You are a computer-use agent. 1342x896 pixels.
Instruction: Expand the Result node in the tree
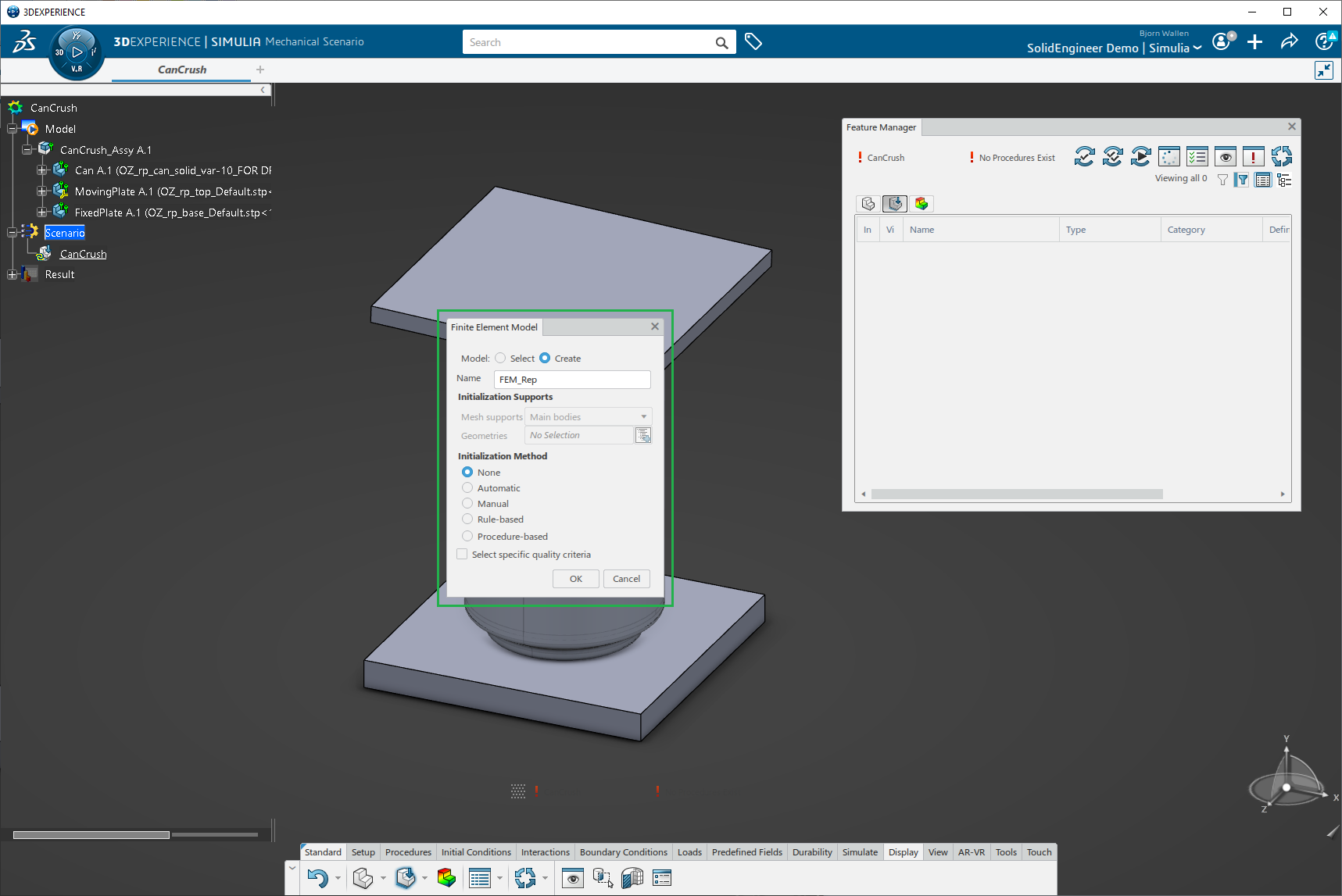pyautogui.click(x=12, y=274)
